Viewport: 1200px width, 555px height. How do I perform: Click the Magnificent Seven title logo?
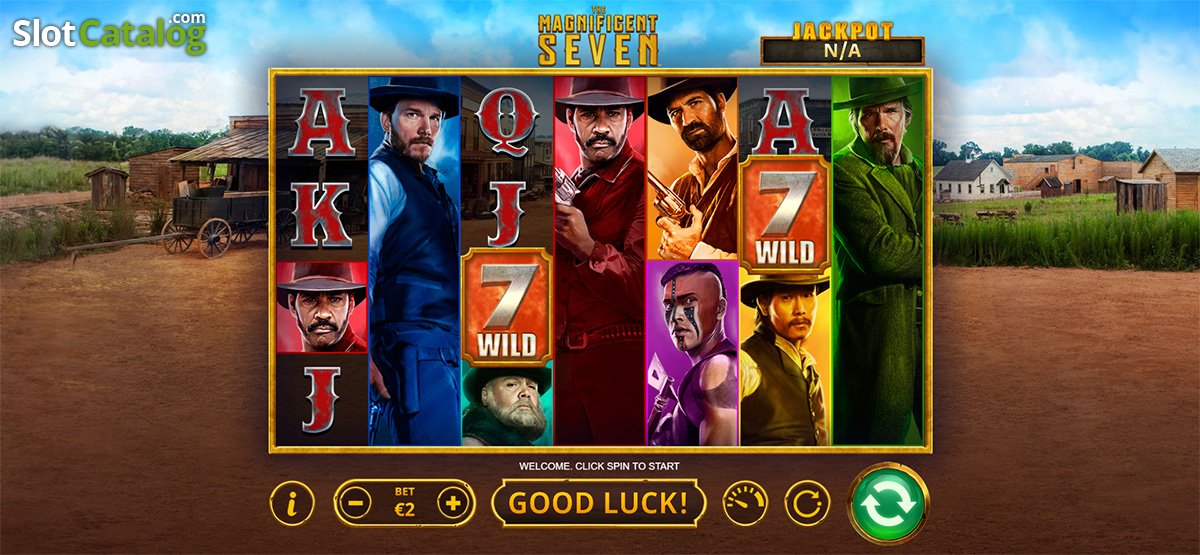[599, 36]
